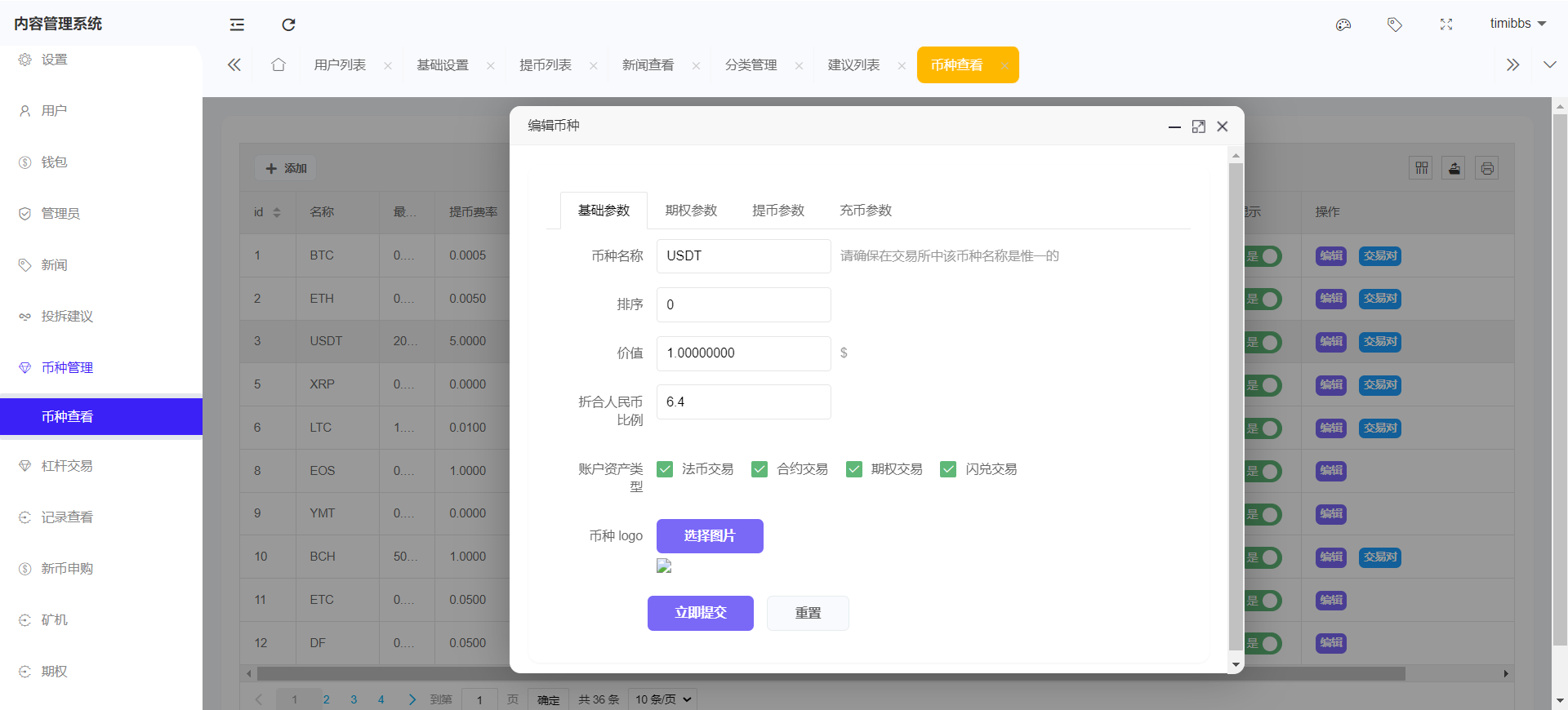Click the 选择图片 button
The width and height of the screenshot is (1568, 710).
(709, 536)
